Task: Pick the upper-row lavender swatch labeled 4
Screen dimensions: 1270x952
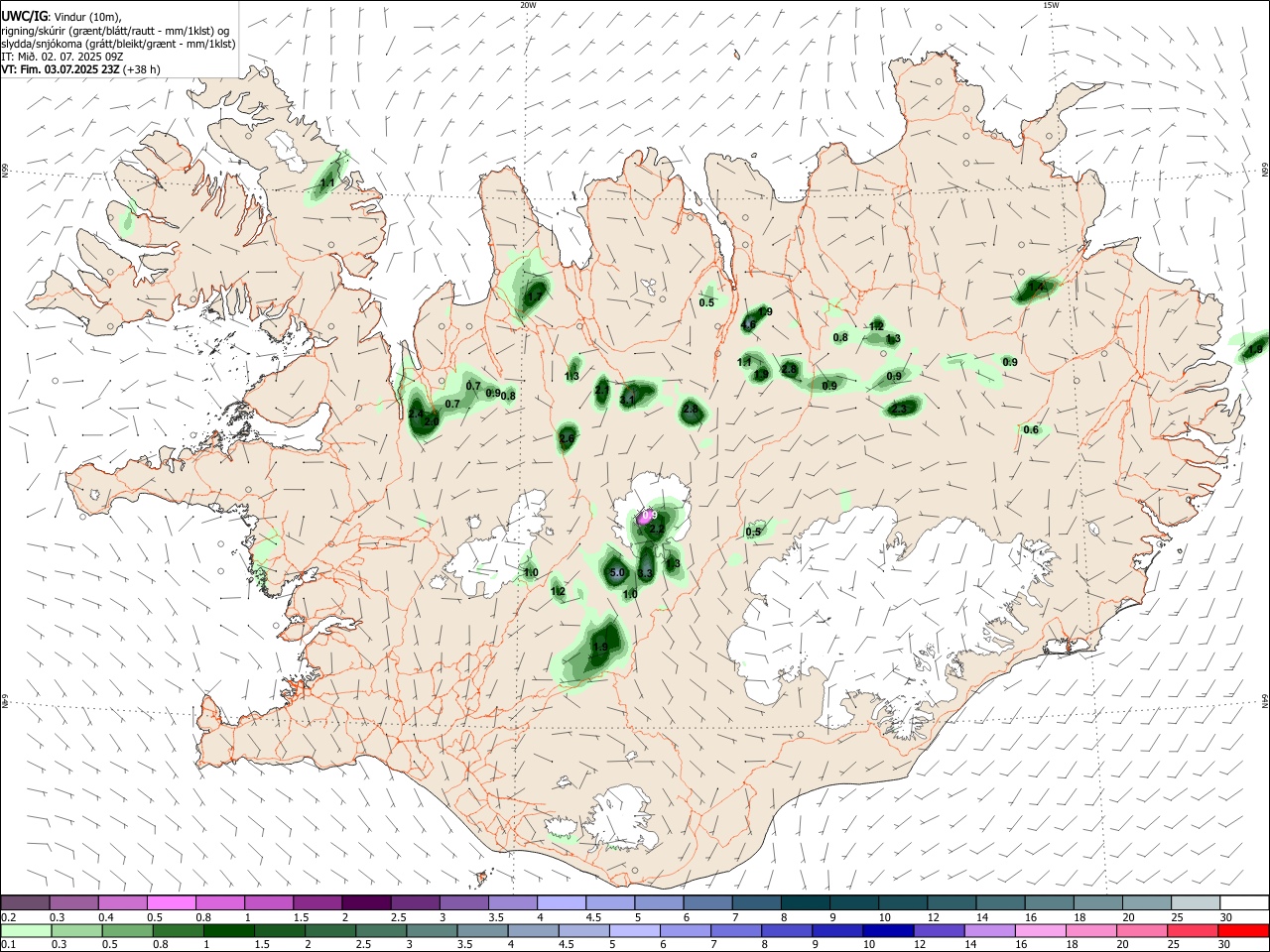Action: tap(560, 902)
